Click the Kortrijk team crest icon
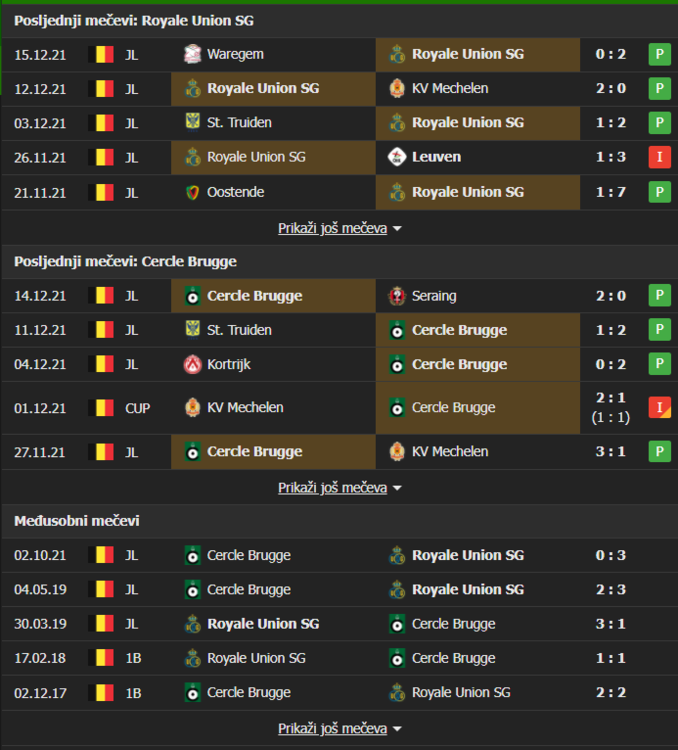Image resolution: width=678 pixels, height=750 pixels. tap(193, 364)
